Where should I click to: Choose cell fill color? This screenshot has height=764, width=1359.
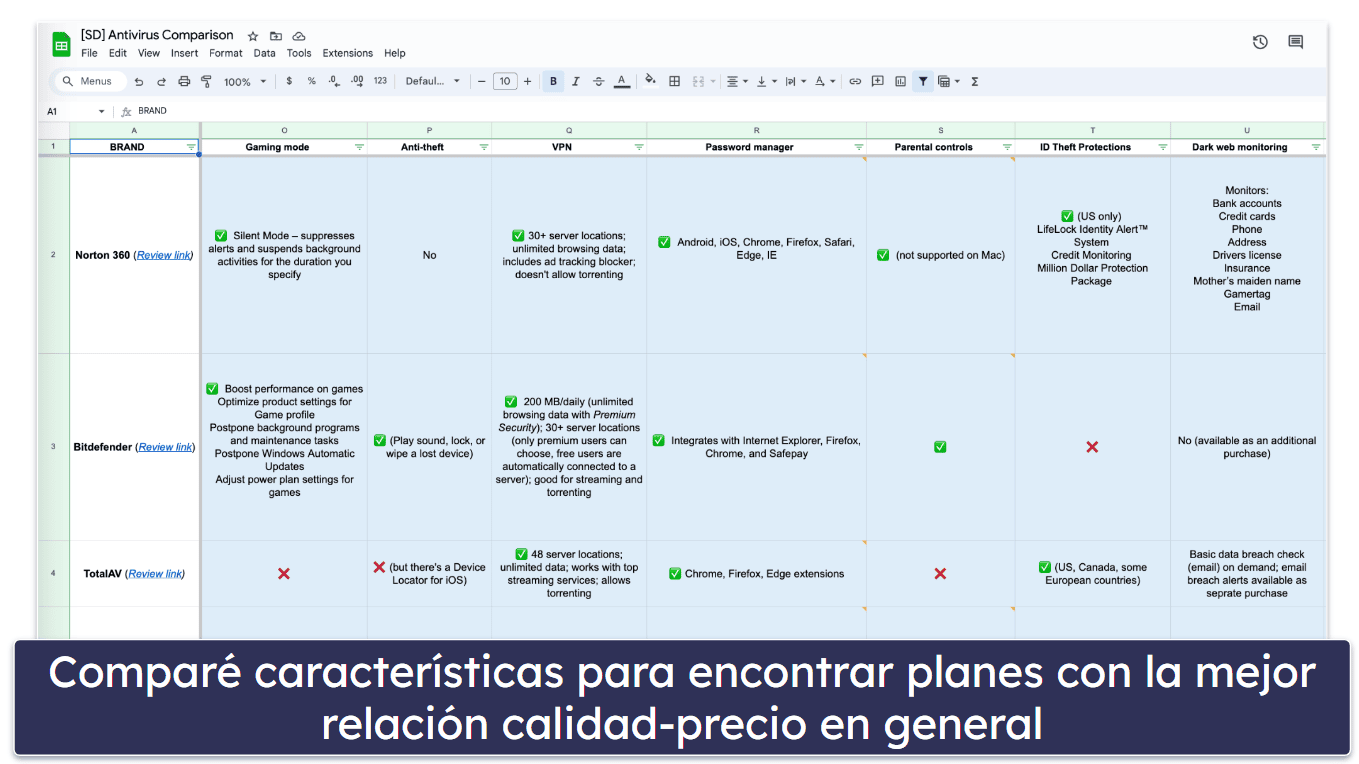coord(651,82)
